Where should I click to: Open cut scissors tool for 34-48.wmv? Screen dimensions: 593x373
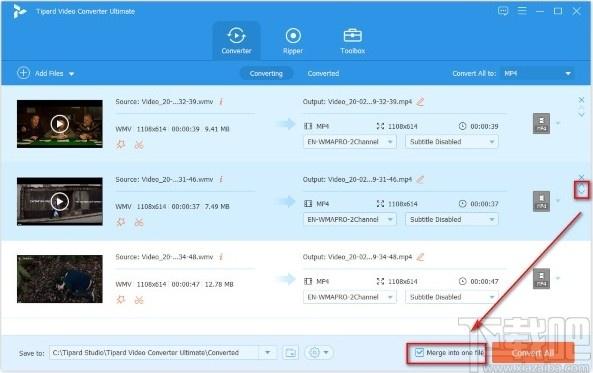(x=139, y=300)
